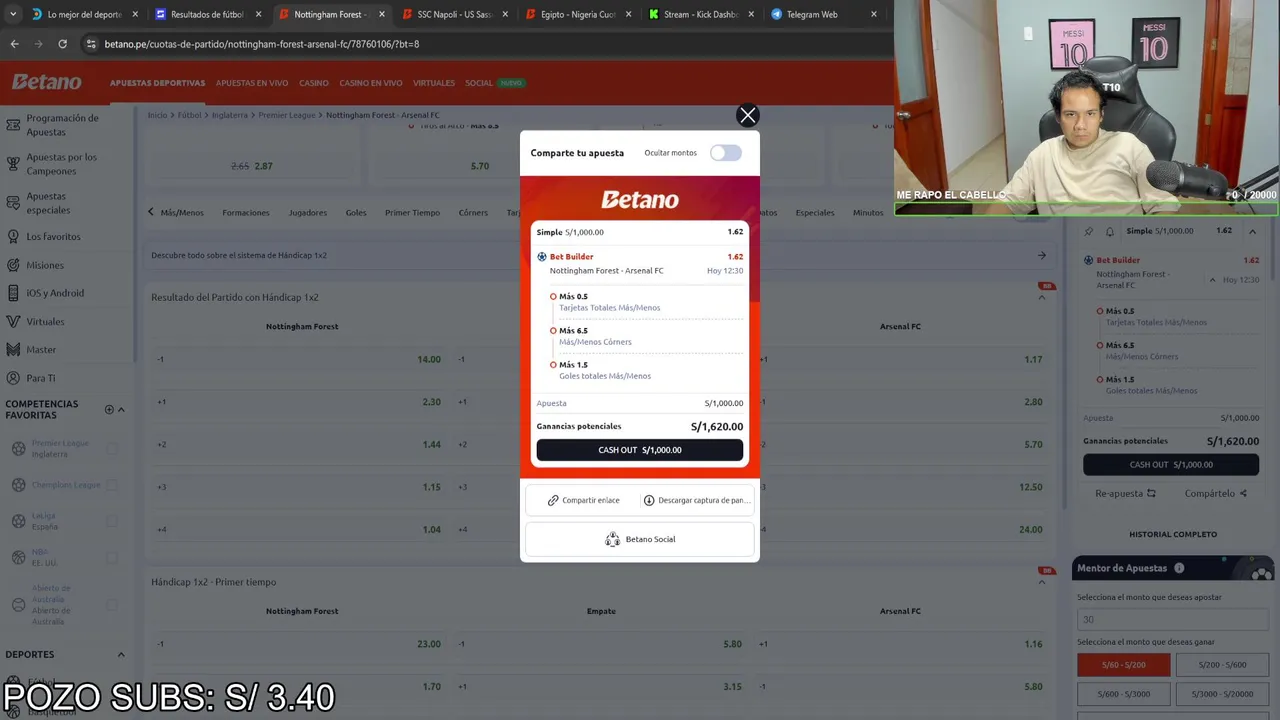
Task: Click the Mentor de Apuestas info icon
Action: click(1179, 568)
